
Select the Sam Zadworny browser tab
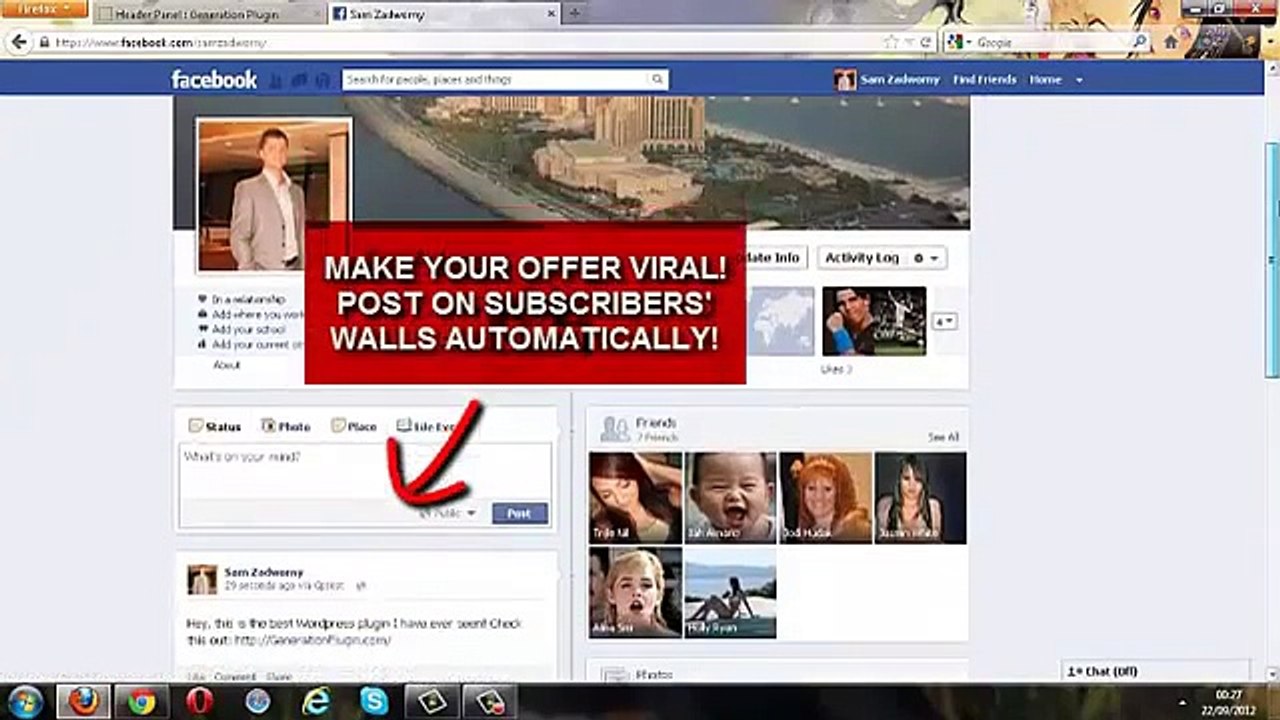coord(444,14)
